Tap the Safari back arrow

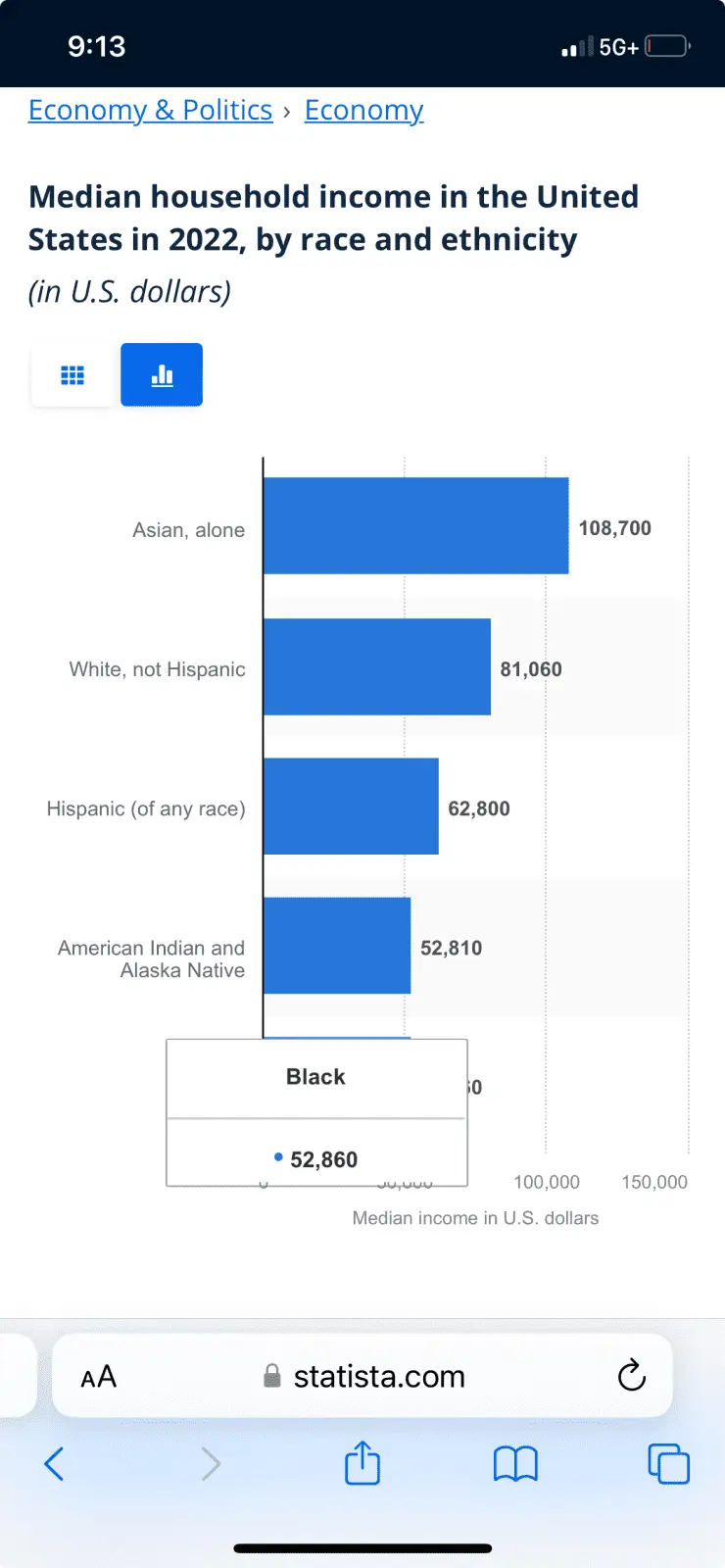click(54, 1464)
